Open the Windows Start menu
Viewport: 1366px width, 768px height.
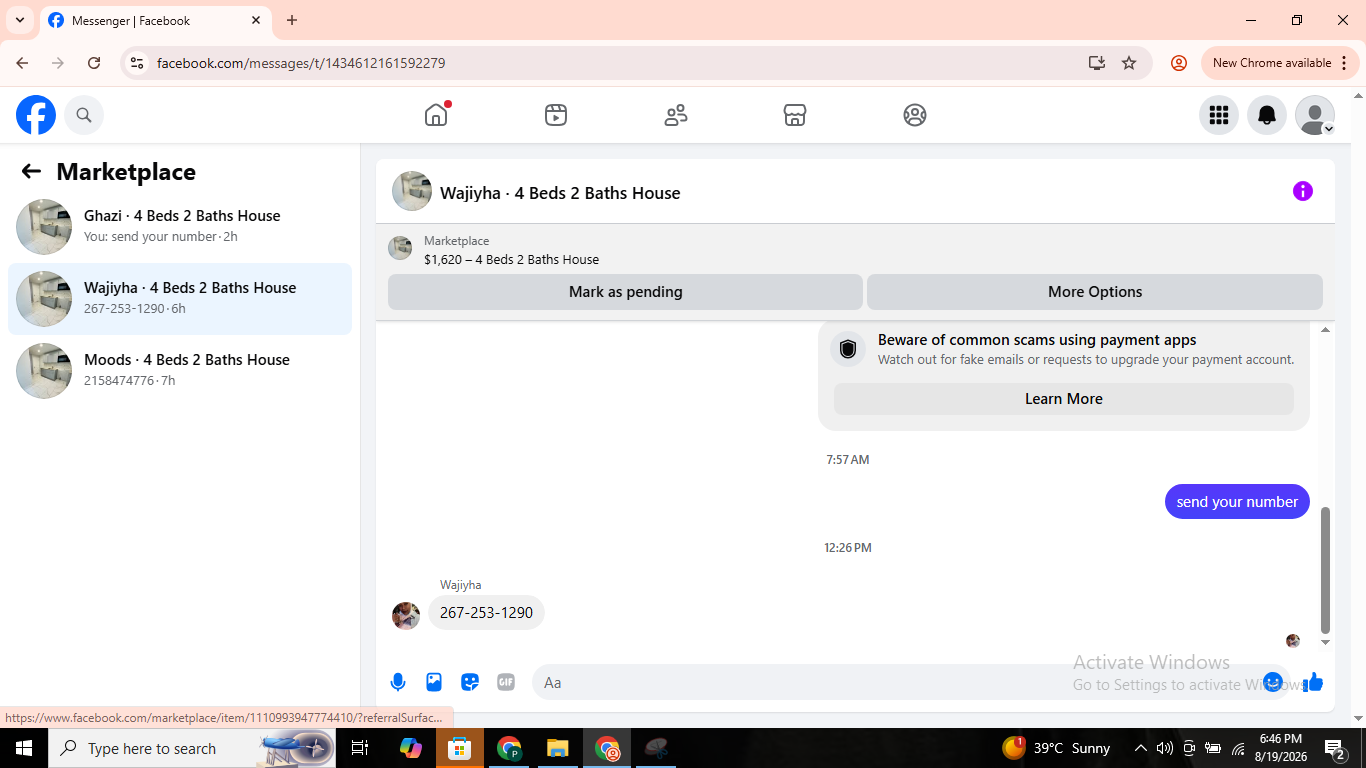pos(24,748)
